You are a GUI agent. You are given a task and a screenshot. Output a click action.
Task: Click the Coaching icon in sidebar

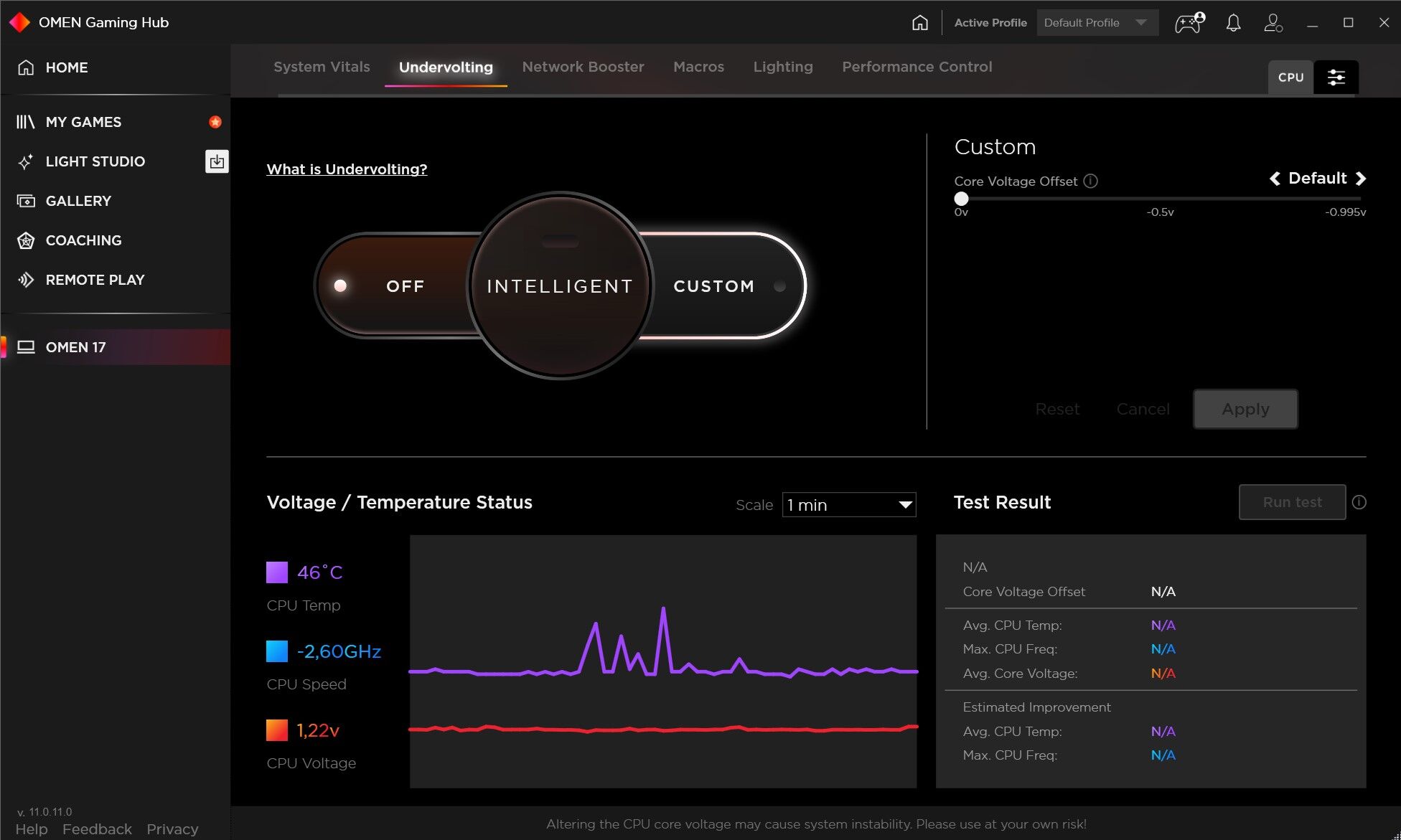[26, 240]
